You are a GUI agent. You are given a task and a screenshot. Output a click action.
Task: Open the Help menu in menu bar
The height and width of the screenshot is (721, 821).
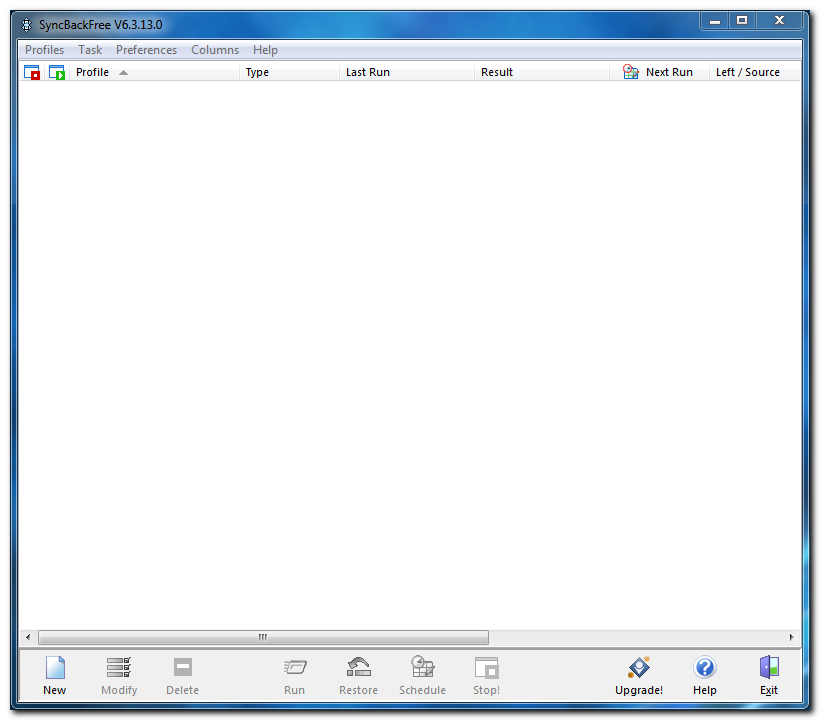click(265, 50)
